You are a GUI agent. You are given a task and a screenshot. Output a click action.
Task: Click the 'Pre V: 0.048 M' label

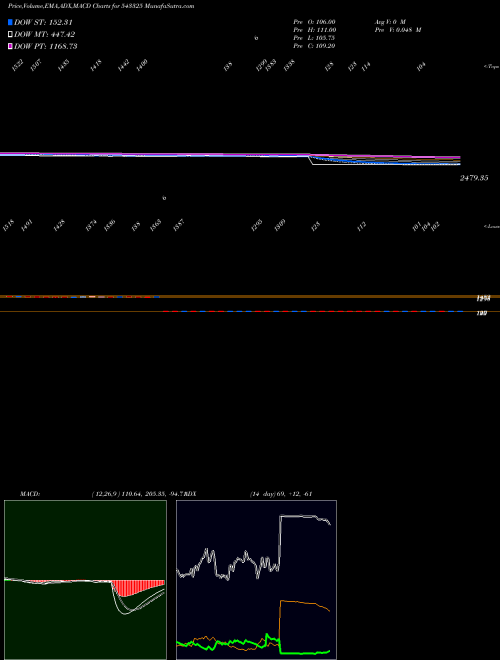tap(398, 30)
